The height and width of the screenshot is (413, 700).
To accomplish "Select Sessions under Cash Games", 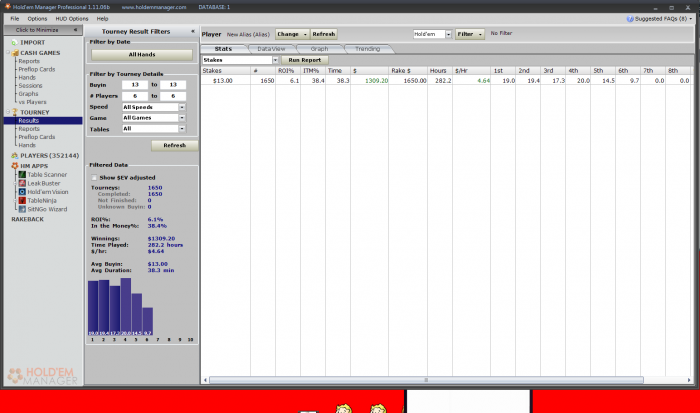I will [30, 86].
